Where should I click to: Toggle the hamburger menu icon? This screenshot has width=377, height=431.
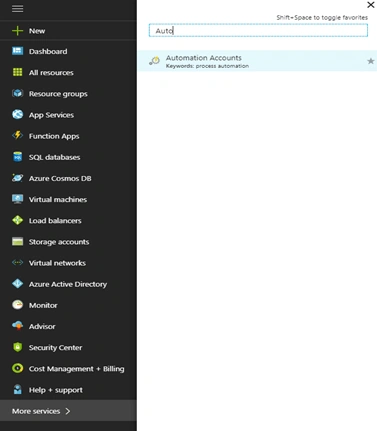17,9
